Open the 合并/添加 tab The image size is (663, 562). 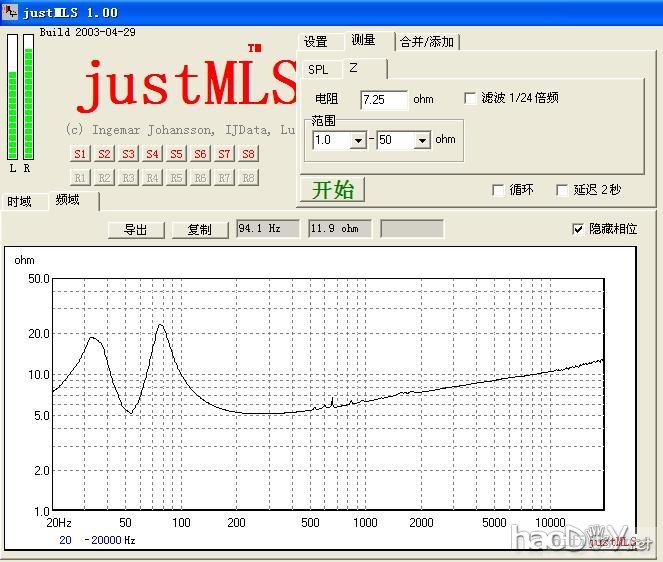point(427,42)
